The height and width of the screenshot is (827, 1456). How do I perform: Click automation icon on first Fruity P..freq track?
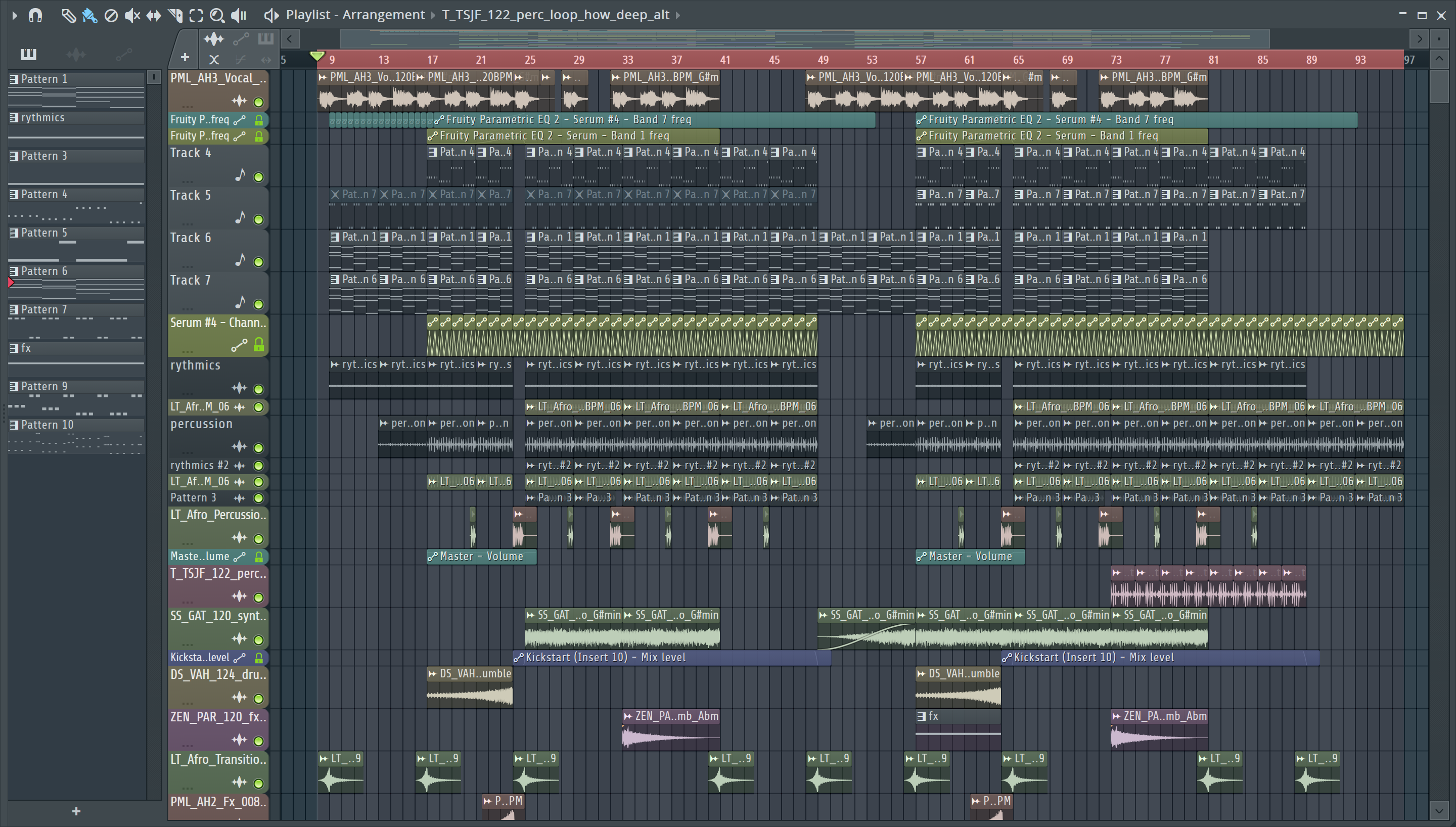[239, 120]
